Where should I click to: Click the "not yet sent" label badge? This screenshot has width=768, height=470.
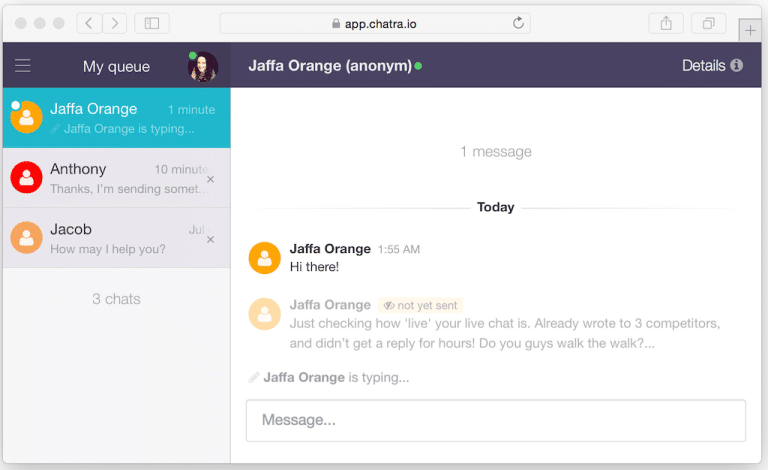[420, 306]
